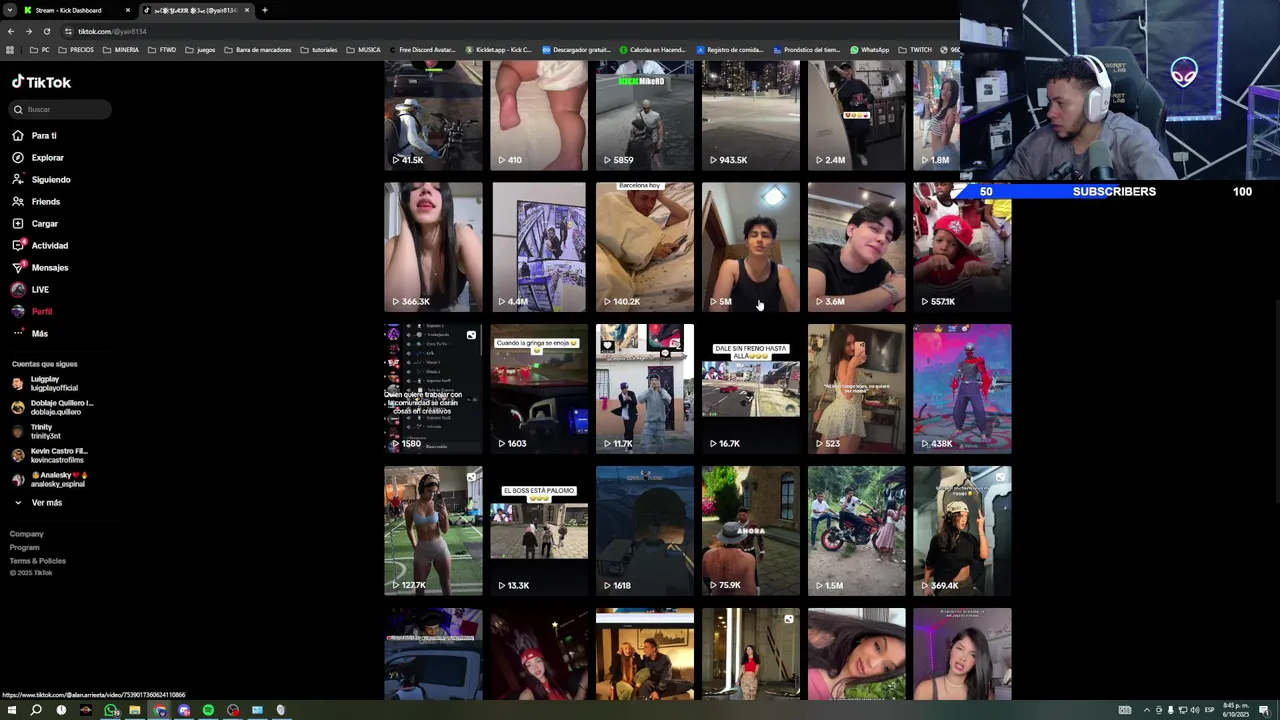The image size is (1280, 720).
Task: Open the tutoriales bookmarks folder
Action: (318, 50)
